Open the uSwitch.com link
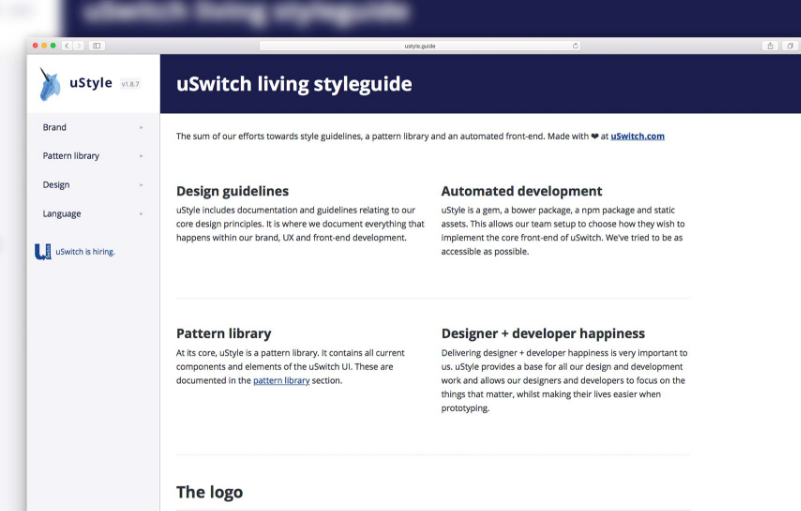This screenshot has width=801, height=511. tap(638, 136)
